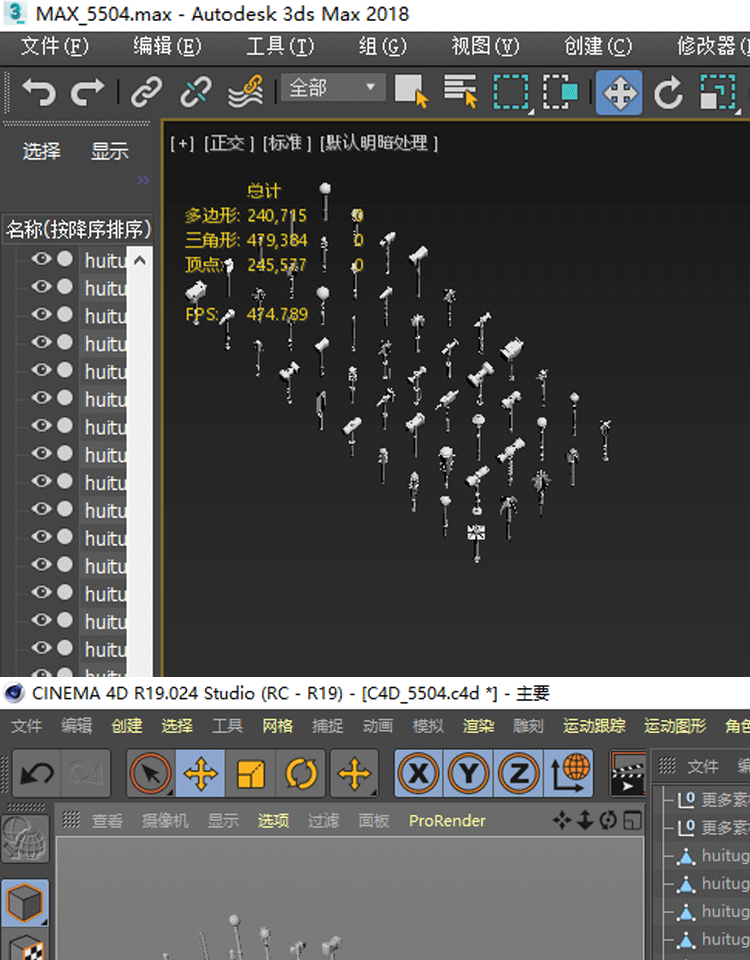750x960 pixels.
Task: Activate the Select and Scale tool in 3ds Max
Action: 718,92
